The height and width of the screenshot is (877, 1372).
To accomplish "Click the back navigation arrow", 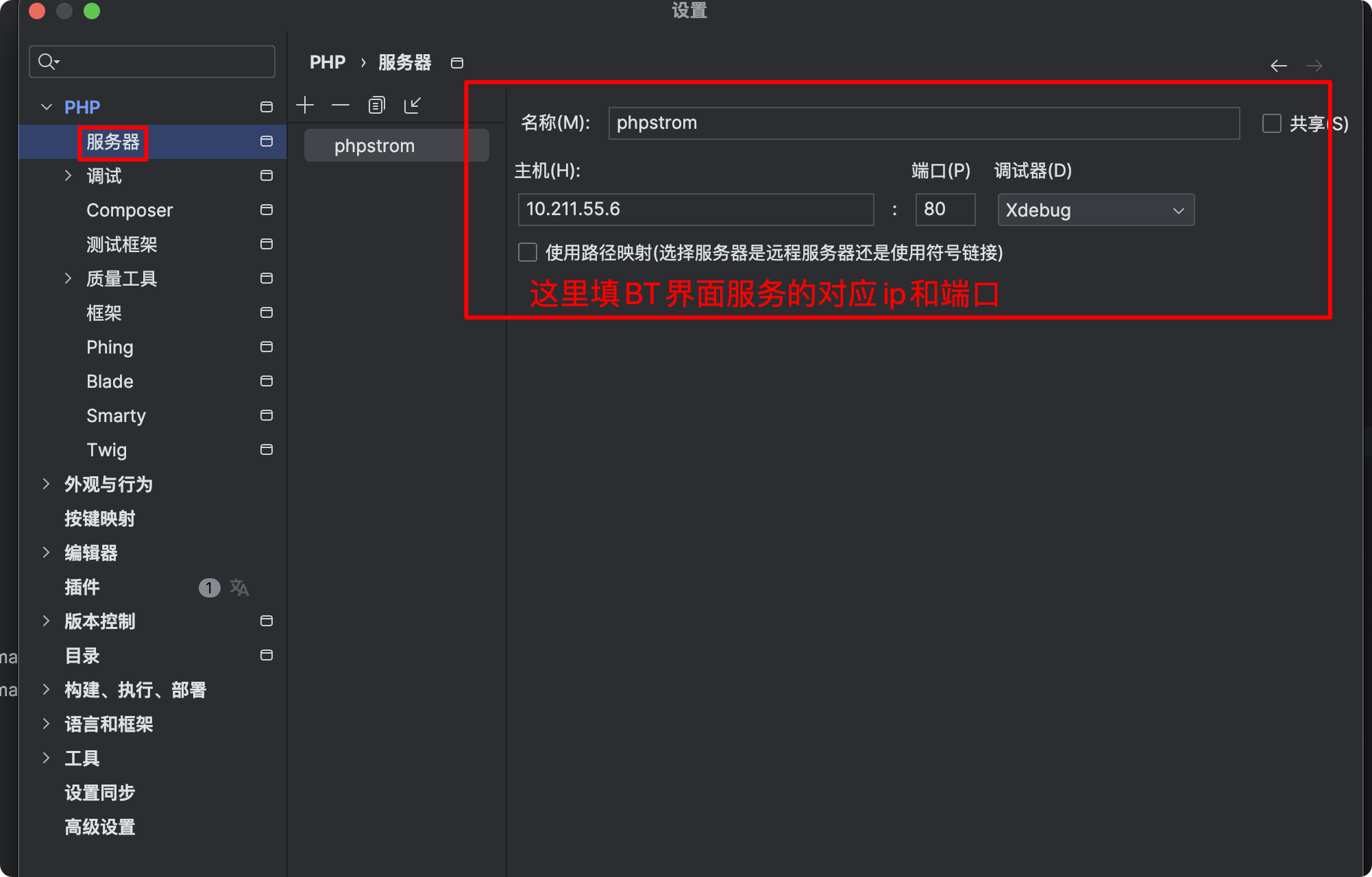I will (1278, 66).
